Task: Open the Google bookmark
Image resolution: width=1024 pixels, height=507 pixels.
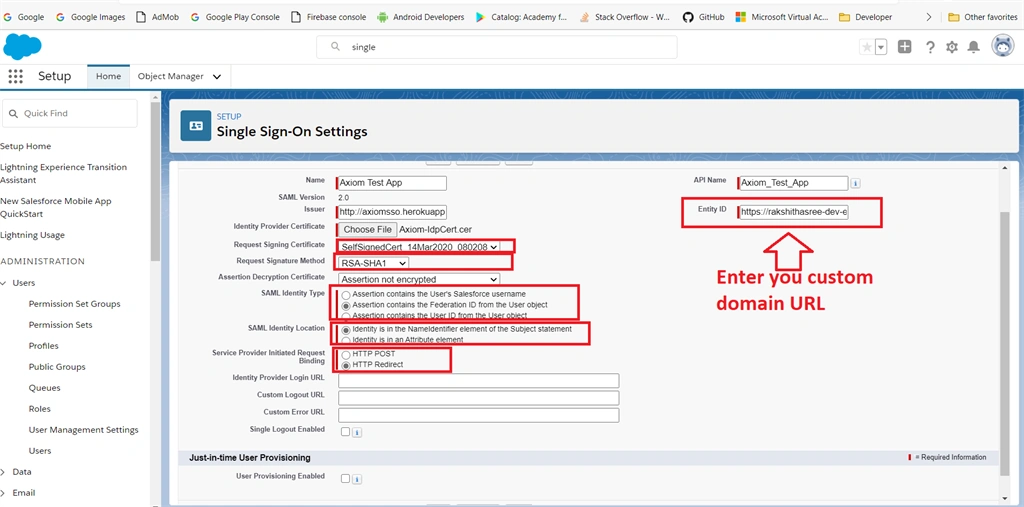Action: [x=24, y=17]
